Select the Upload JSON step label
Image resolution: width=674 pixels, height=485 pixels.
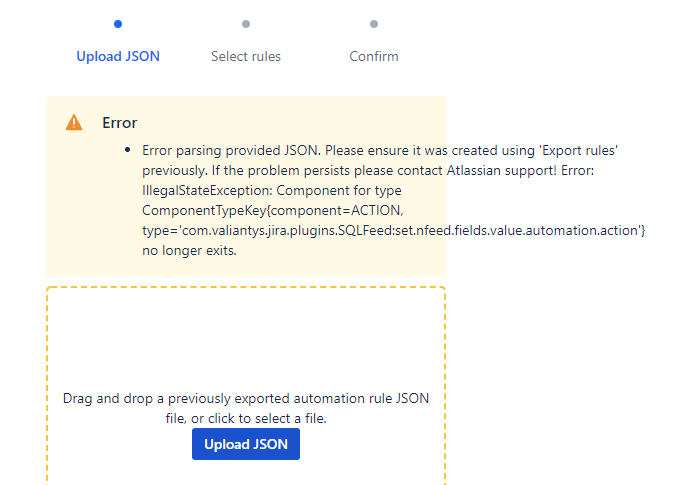(x=118, y=56)
